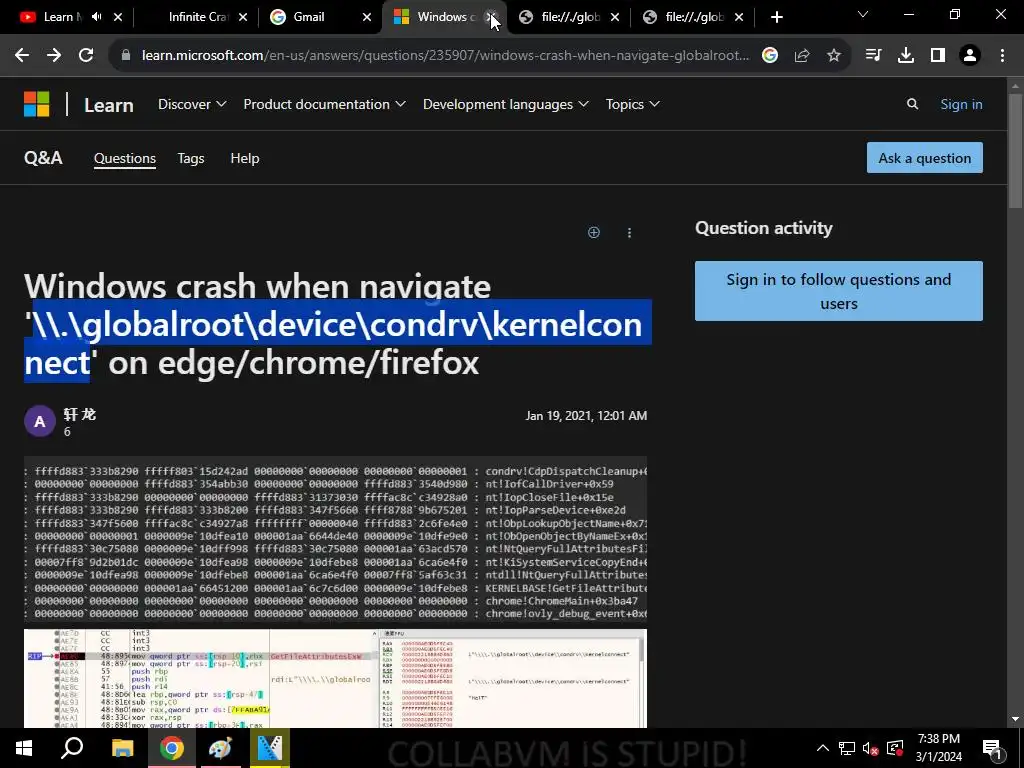Go back to the previous page
This screenshot has width=1024, height=768.
coord(22,56)
